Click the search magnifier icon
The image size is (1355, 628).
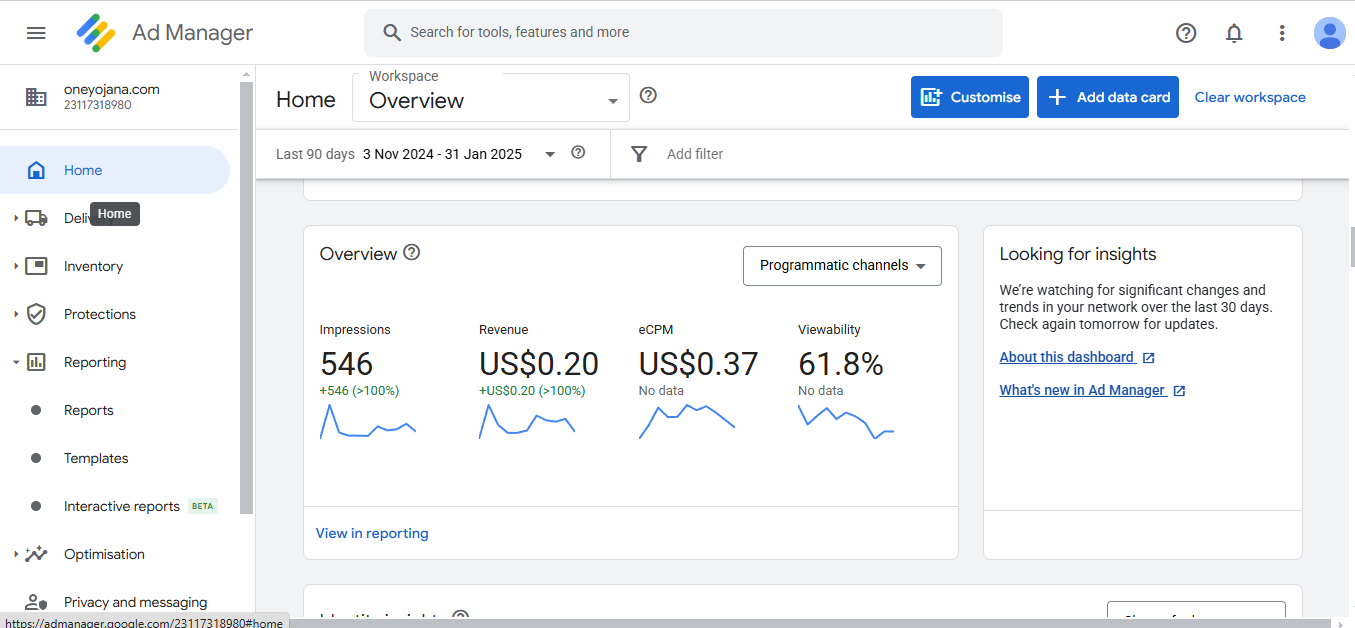(392, 33)
